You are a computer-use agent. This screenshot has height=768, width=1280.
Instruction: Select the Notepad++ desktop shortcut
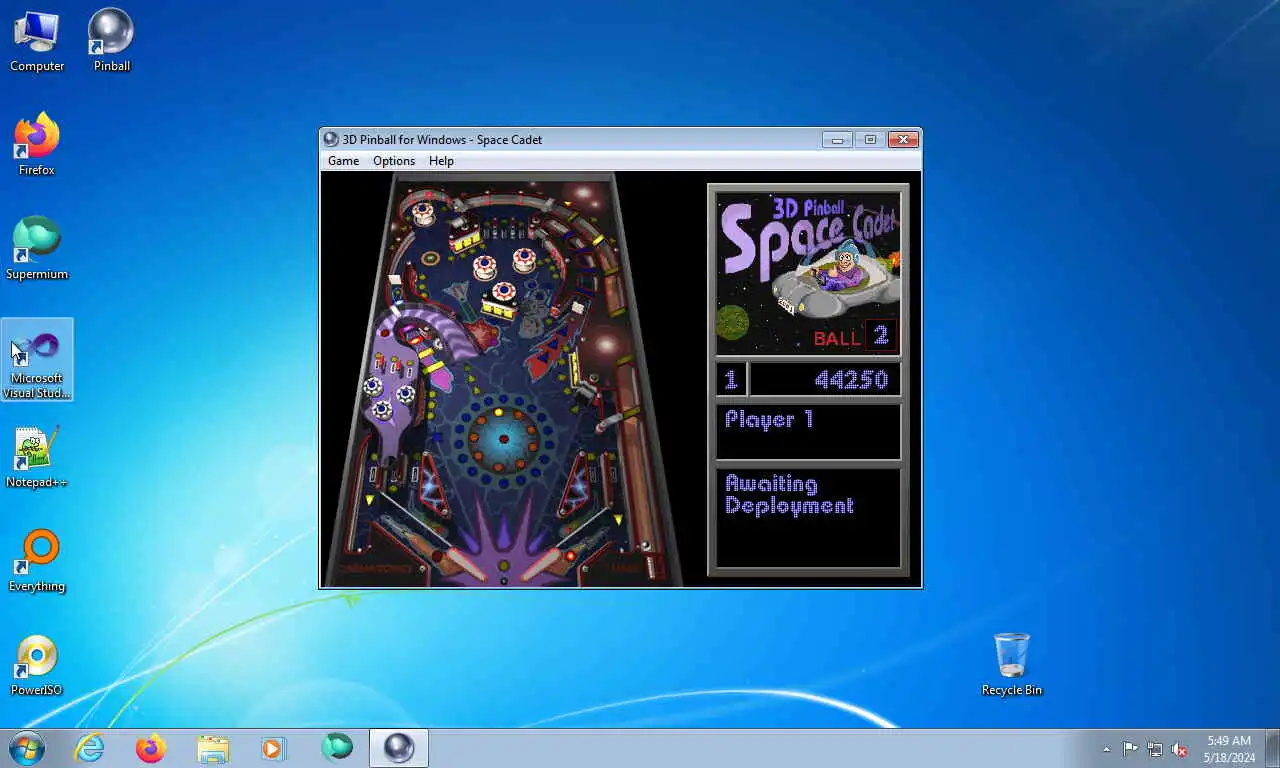pos(37,458)
